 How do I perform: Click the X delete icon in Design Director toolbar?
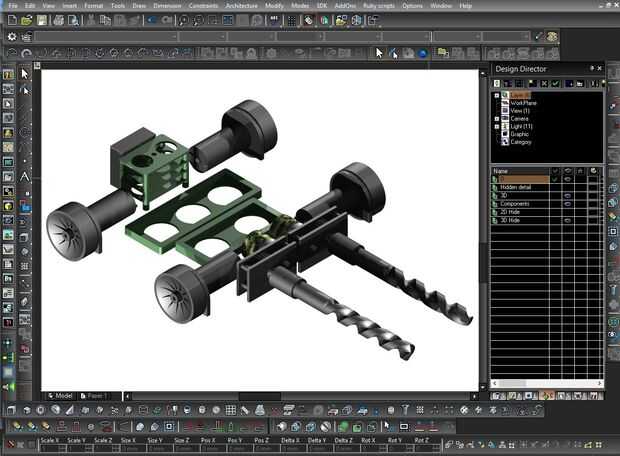544,83
